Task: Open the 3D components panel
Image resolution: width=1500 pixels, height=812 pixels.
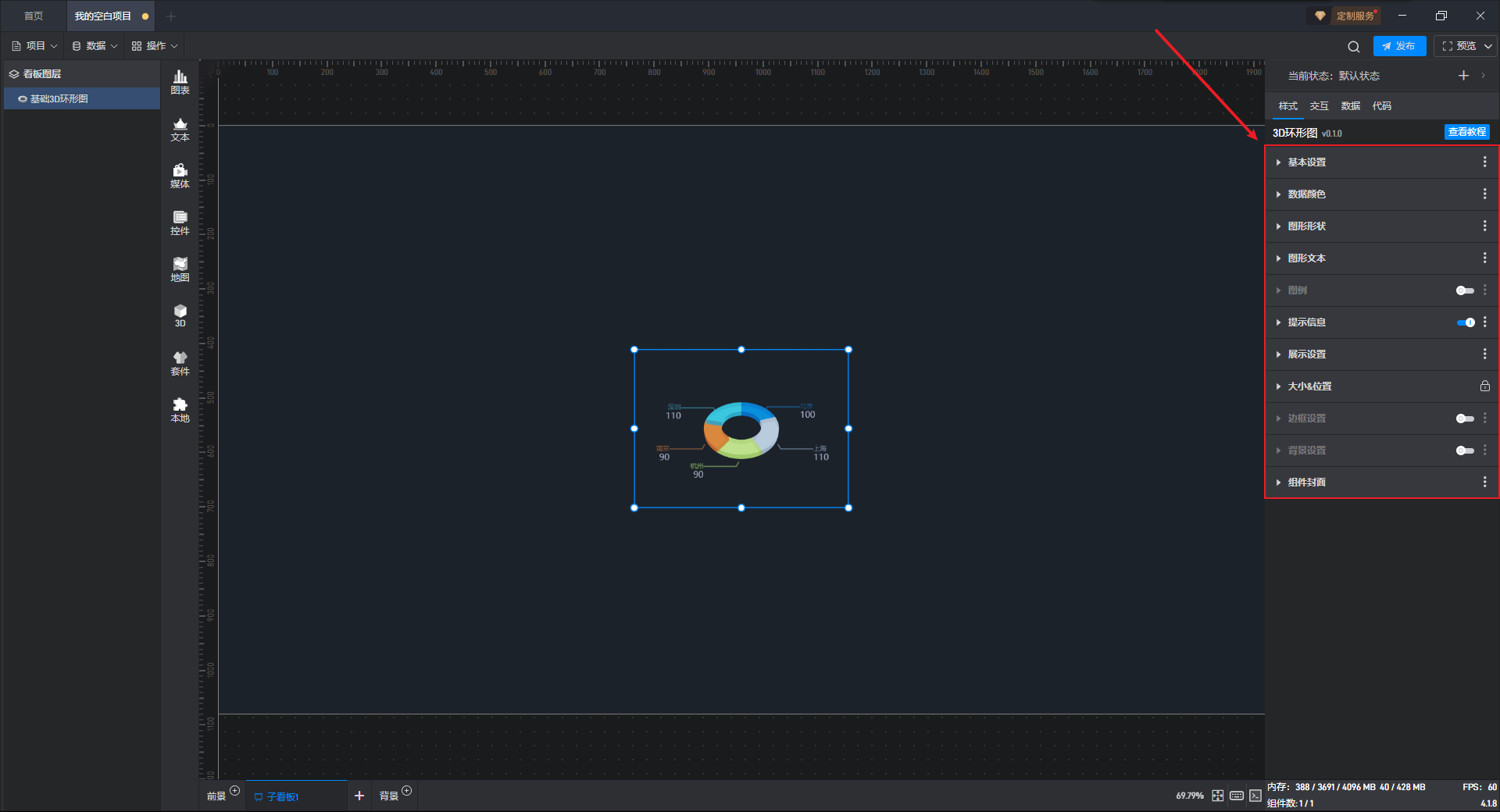Action: pyautogui.click(x=180, y=315)
